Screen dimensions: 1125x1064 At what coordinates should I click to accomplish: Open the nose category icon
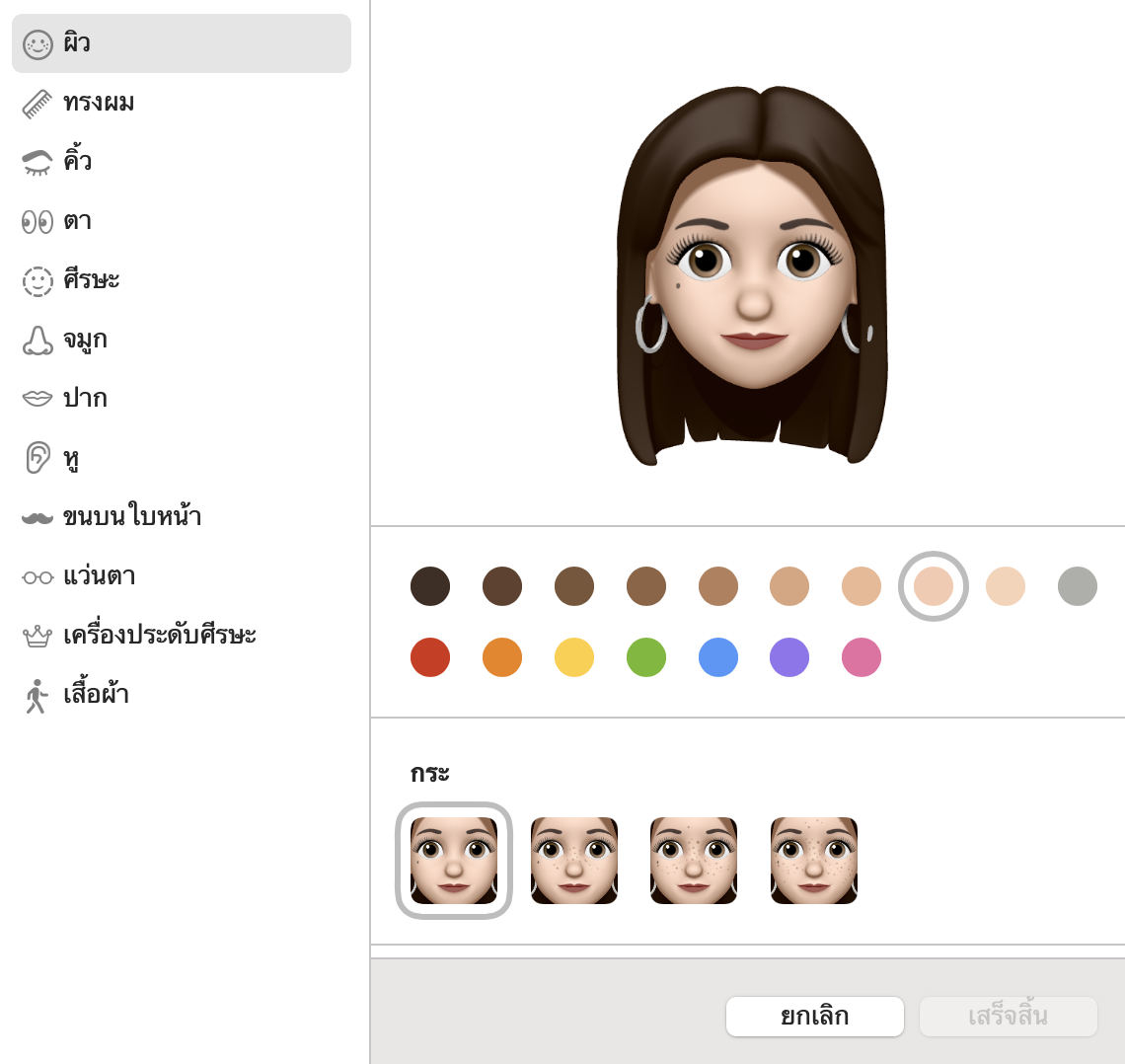[37, 340]
